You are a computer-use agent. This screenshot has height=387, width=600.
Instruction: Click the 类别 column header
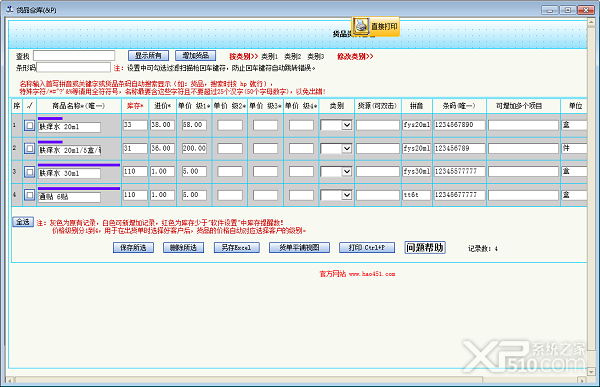[x=337, y=106]
